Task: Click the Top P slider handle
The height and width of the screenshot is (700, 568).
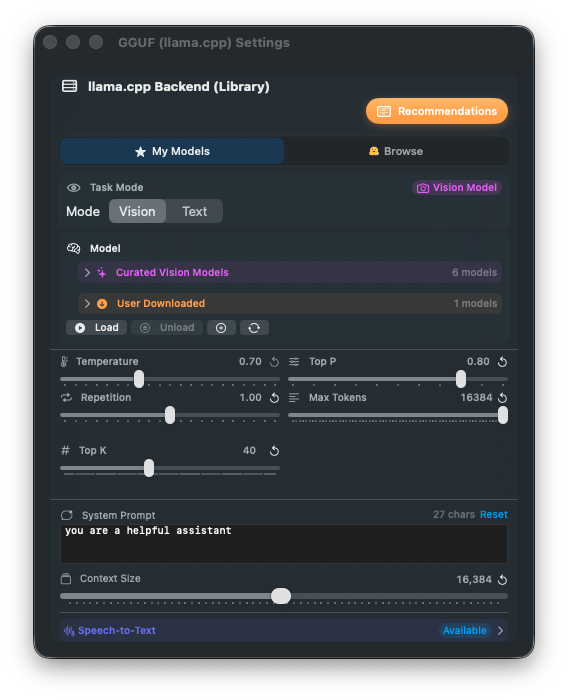Action: [x=461, y=379]
